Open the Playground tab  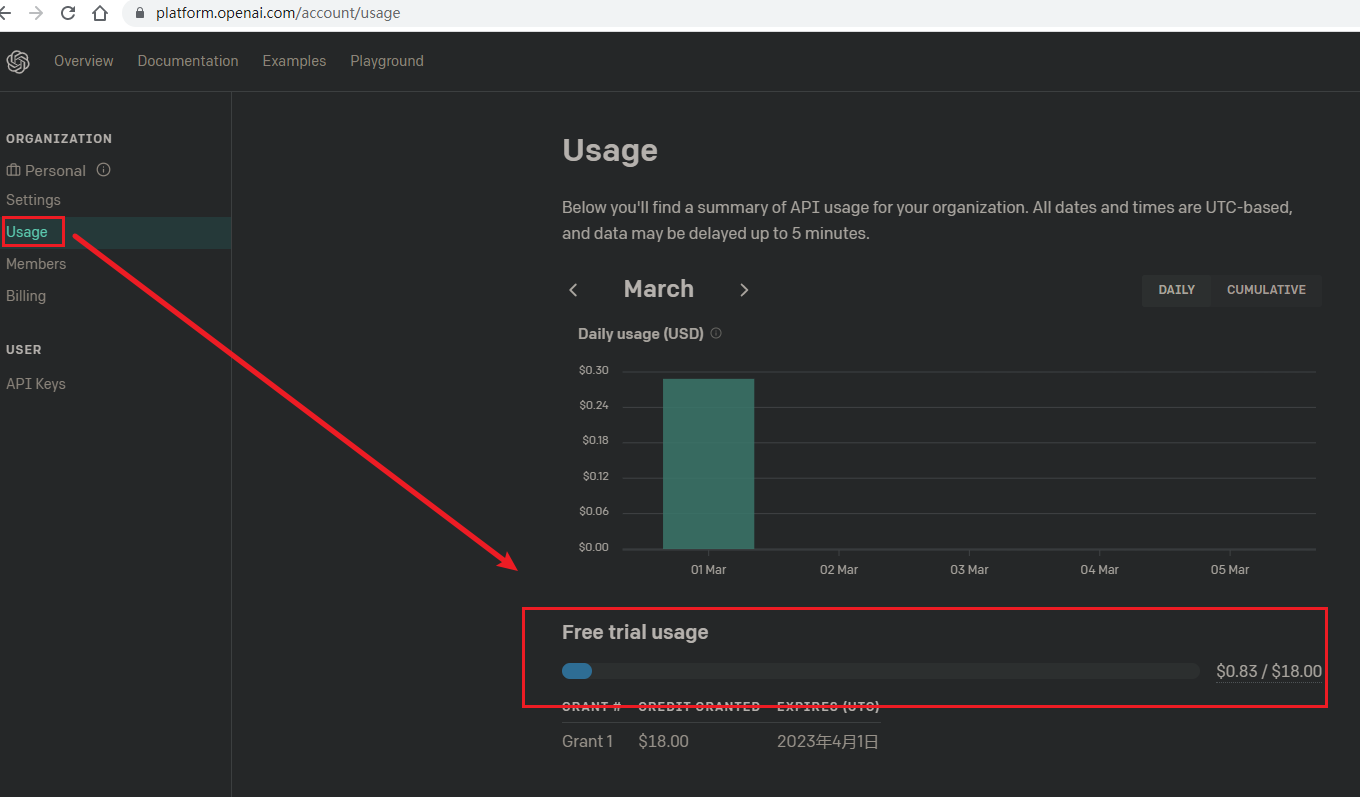(x=387, y=61)
